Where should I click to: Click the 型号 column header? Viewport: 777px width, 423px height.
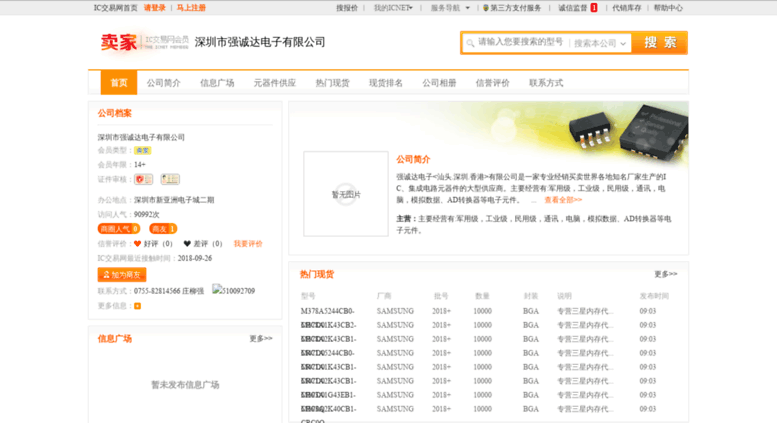tap(308, 296)
